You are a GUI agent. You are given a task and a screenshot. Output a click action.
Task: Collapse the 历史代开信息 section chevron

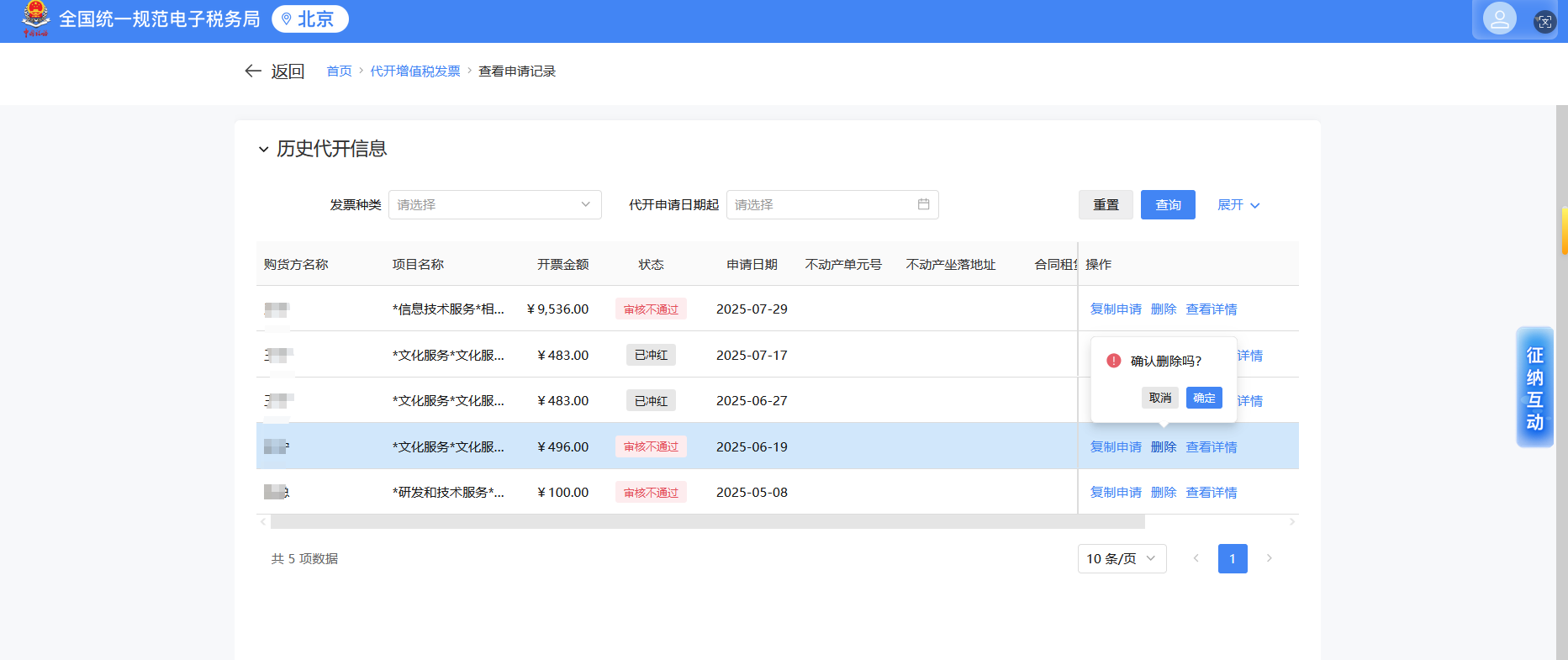point(263,150)
